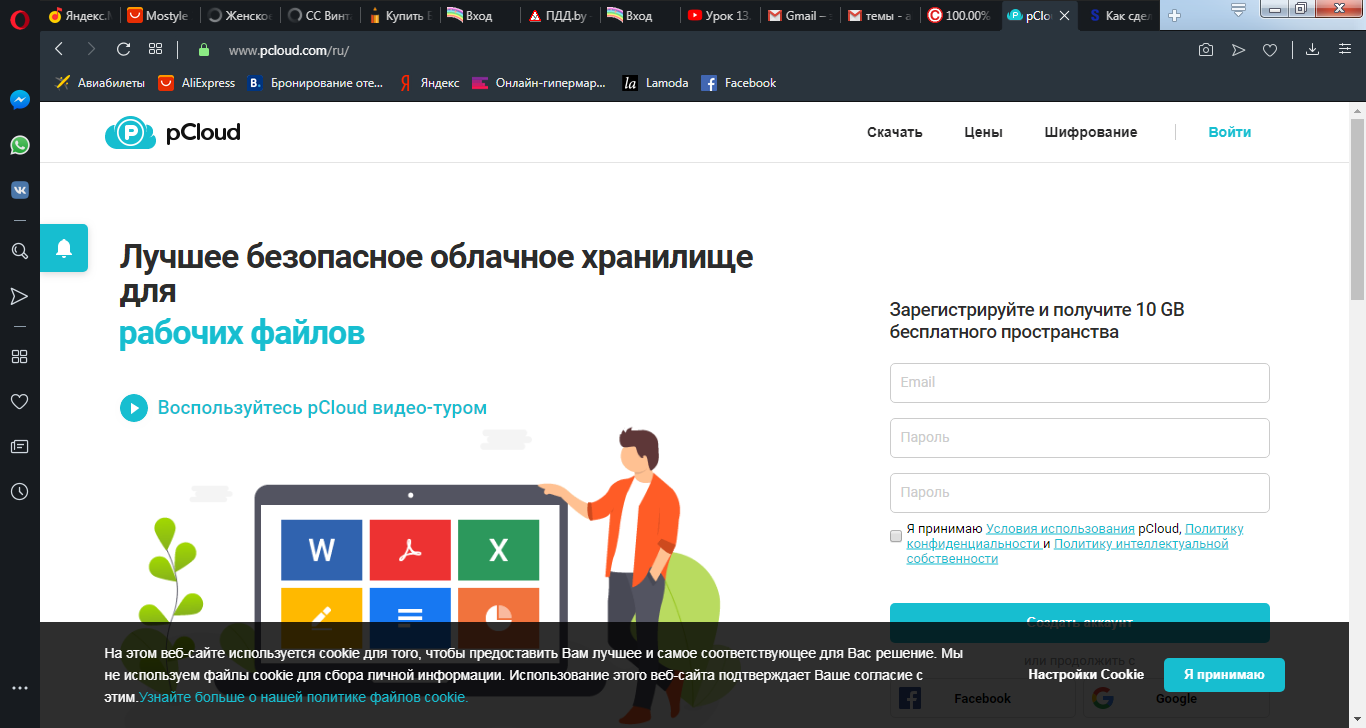Open Easy Setup sliders icon

(1345, 50)
